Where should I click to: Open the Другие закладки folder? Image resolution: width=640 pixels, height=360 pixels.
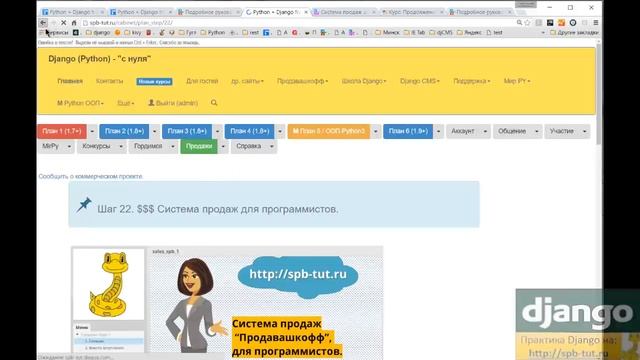point(574,32)
